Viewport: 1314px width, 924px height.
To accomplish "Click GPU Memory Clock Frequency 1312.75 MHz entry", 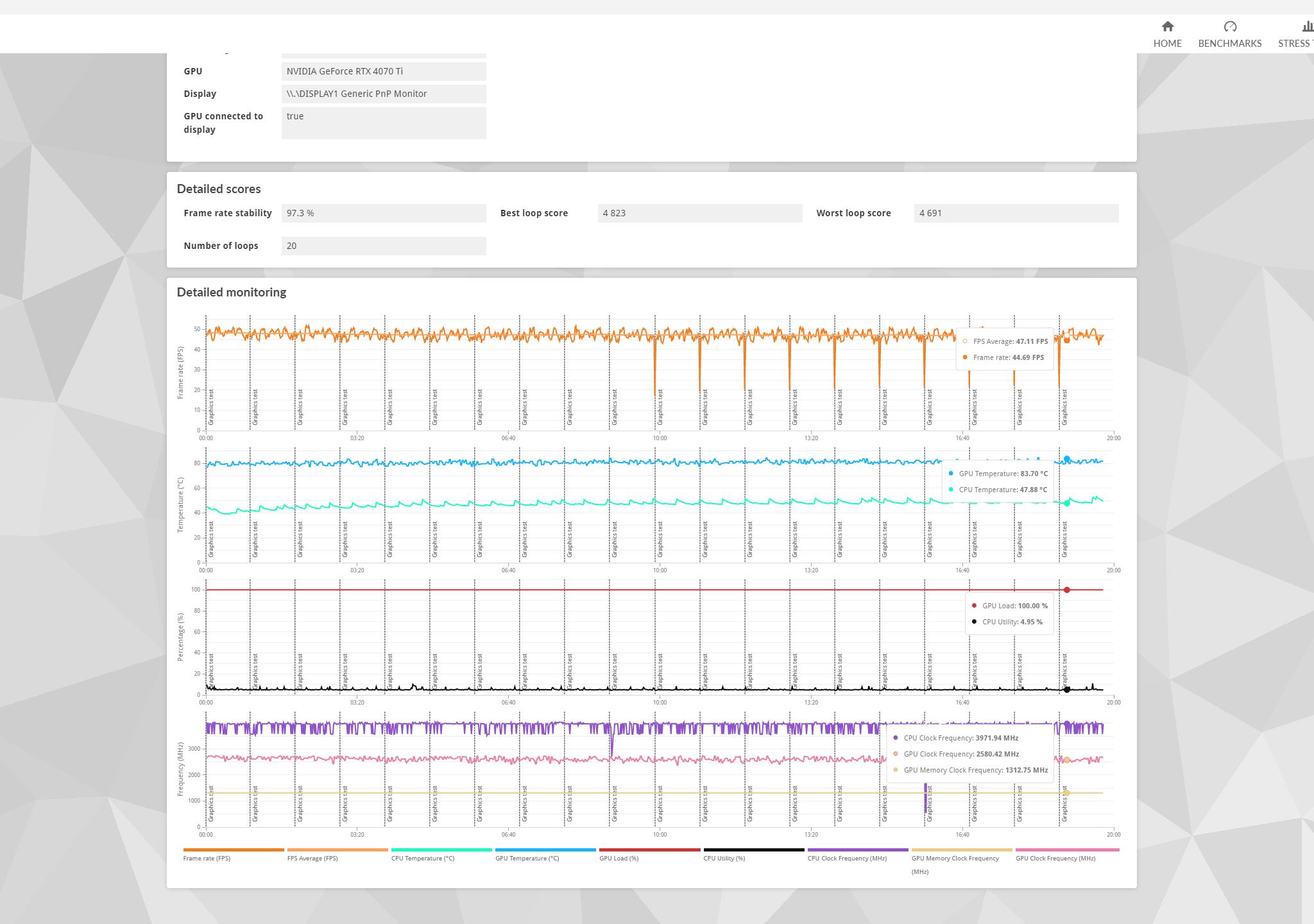I will [970, 770].
